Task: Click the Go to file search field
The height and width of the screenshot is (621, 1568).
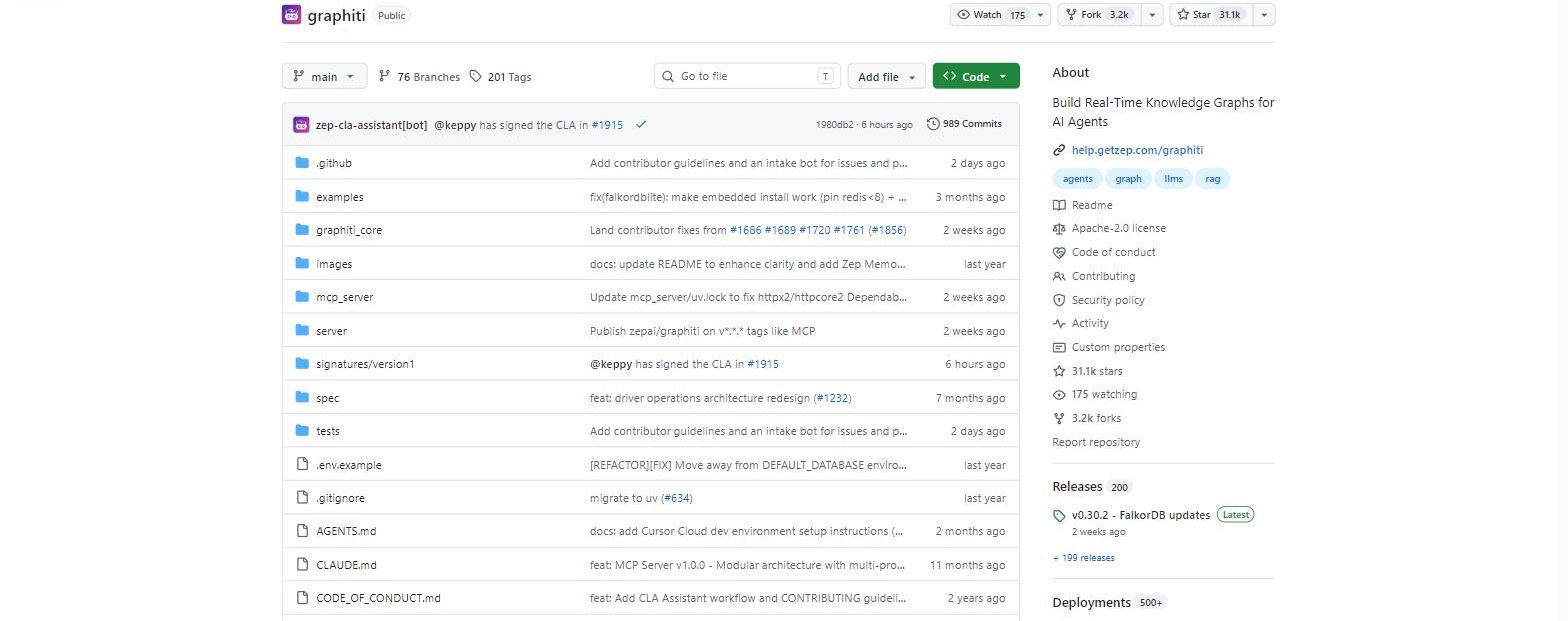Action: [x=748, y=77]
